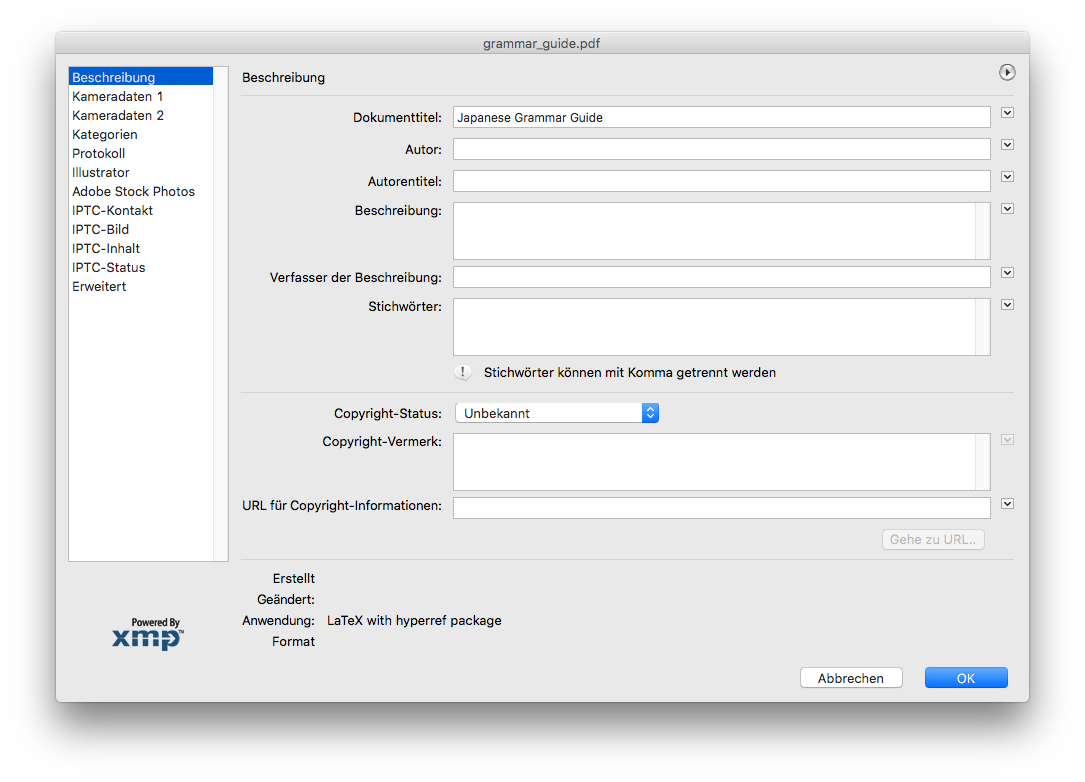Image resolution: width=1085 pixels, height=782 pixels.
Task: Open dropdown arrow beside Beschreibung textbox
Action: pos(1007,209)
